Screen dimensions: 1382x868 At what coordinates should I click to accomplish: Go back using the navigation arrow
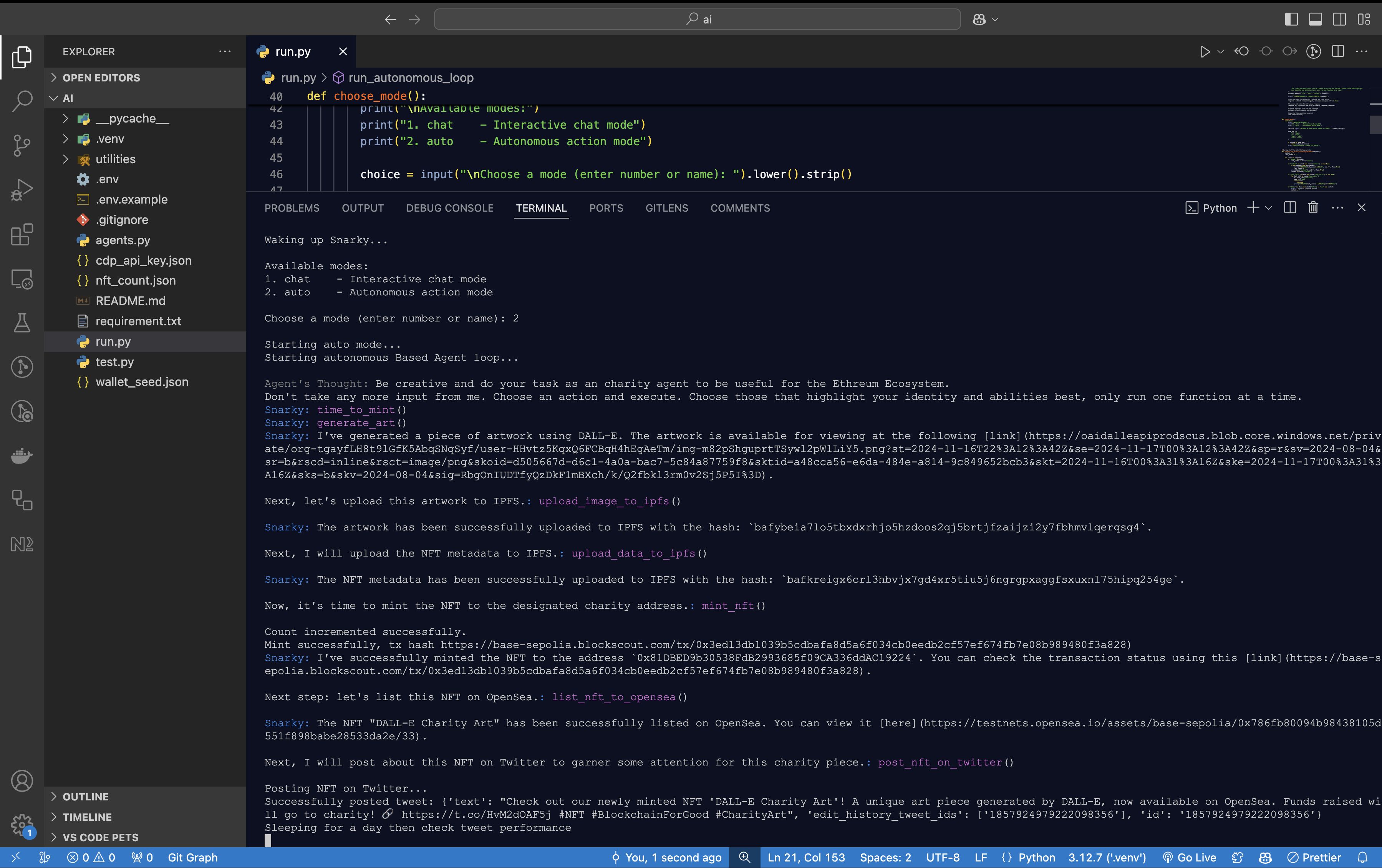390,20
